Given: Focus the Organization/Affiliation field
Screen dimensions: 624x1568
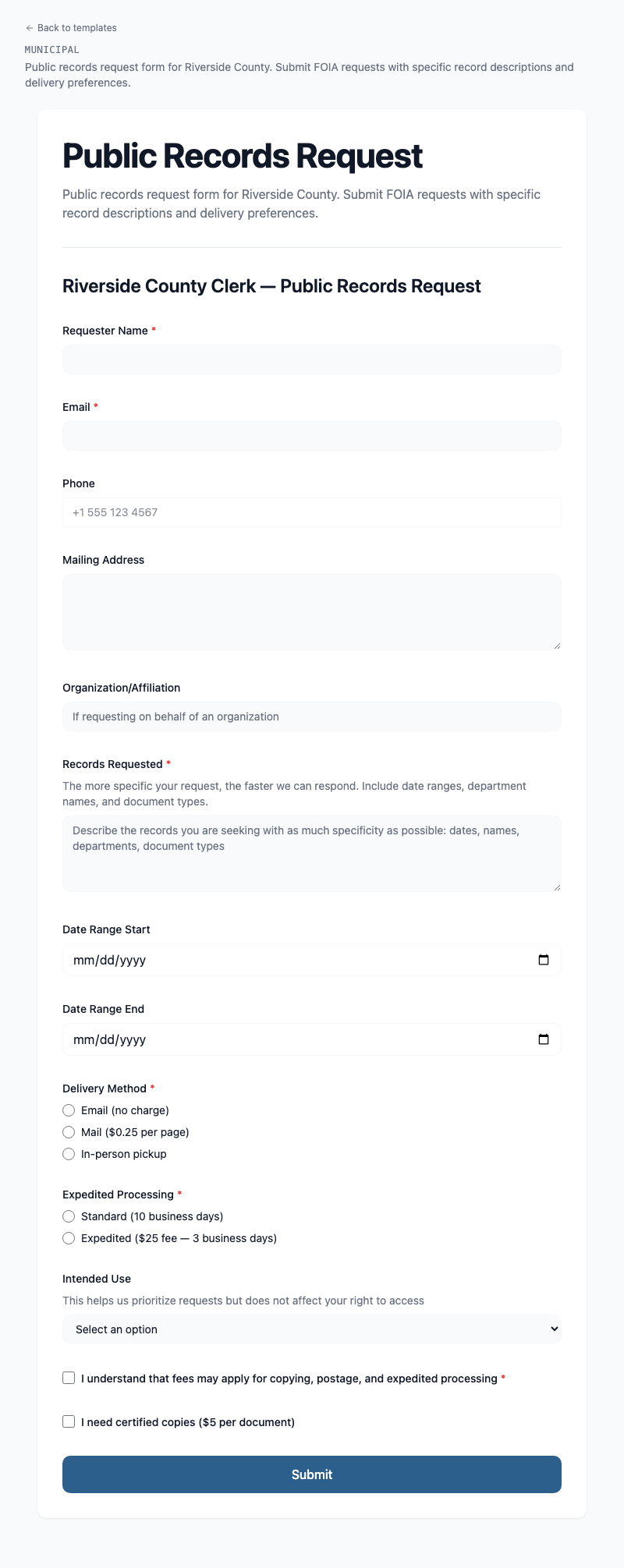Looking at the screenshot, I should [x=312, y=717].
